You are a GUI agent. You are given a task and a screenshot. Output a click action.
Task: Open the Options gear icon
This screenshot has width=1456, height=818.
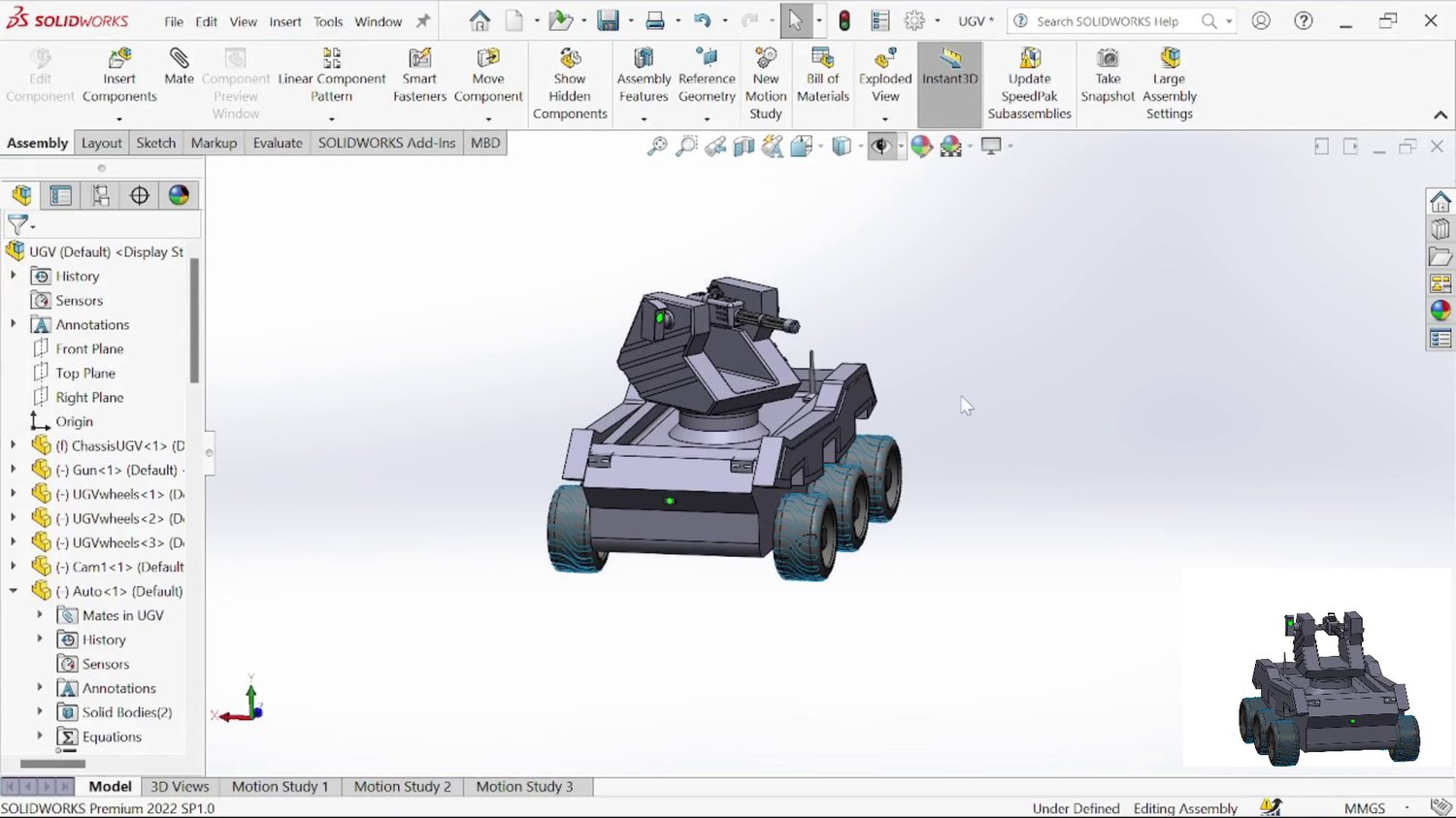pos(914,20)
